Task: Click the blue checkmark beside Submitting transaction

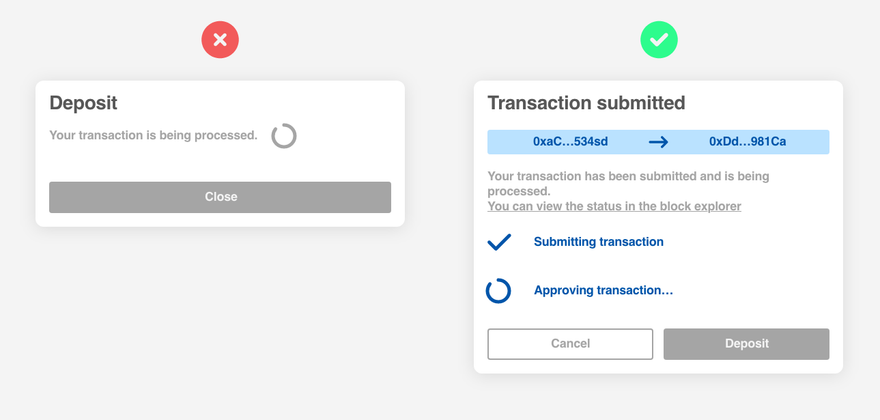Action: 499,242
